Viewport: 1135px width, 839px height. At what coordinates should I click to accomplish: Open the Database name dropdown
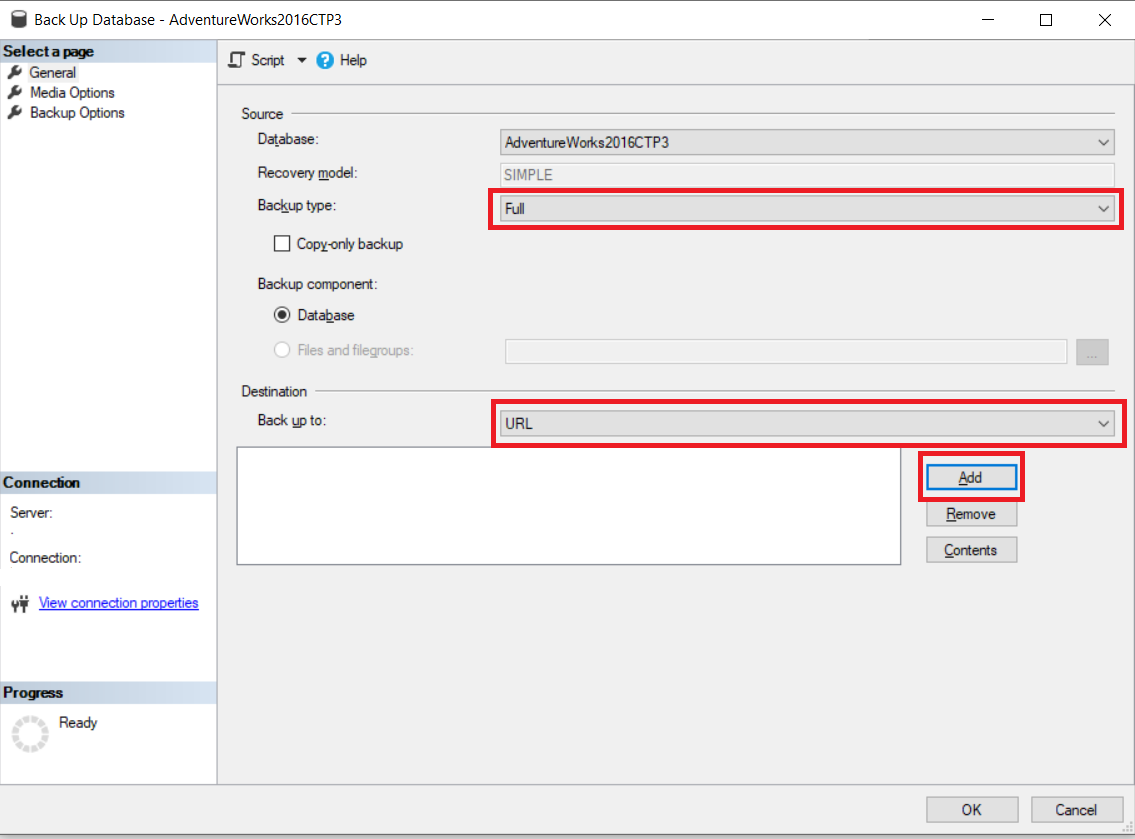[x=1103, y=143]
